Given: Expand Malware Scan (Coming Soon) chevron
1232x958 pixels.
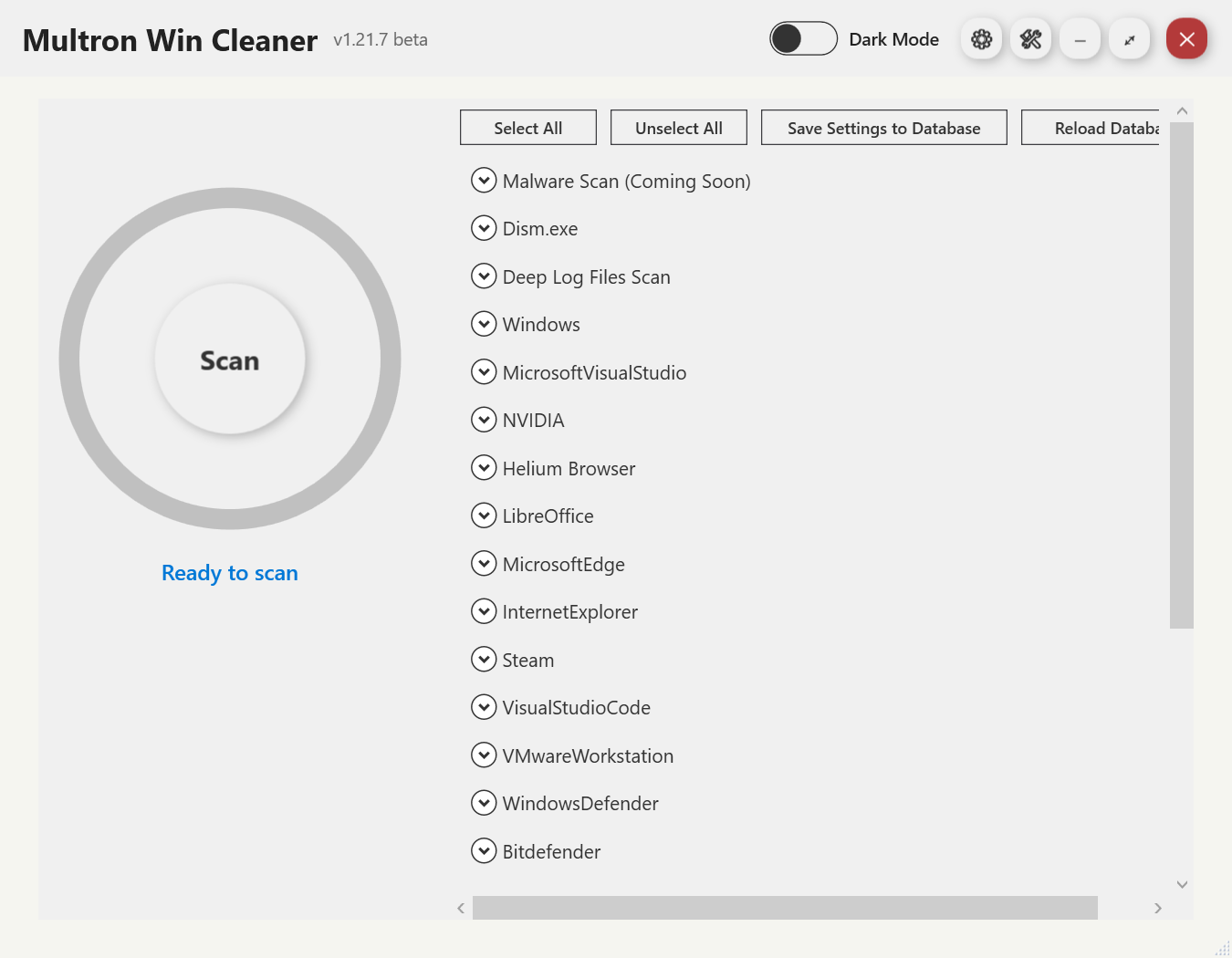Looking at the screenshot, I should pyautogui.click(x=484, y=181).
